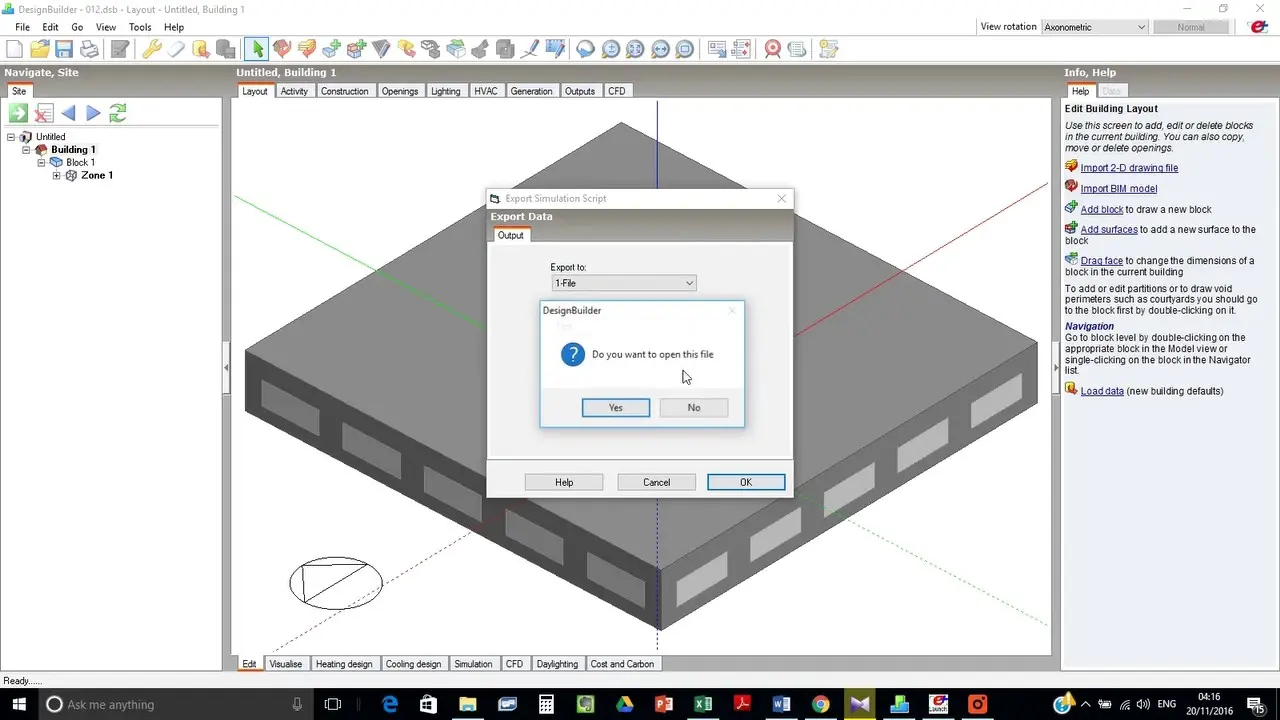The width and height of the screenshot is (1280, 720).
Task: Click the green arrow icon in Navigate panel
Action: click(19, 113)
